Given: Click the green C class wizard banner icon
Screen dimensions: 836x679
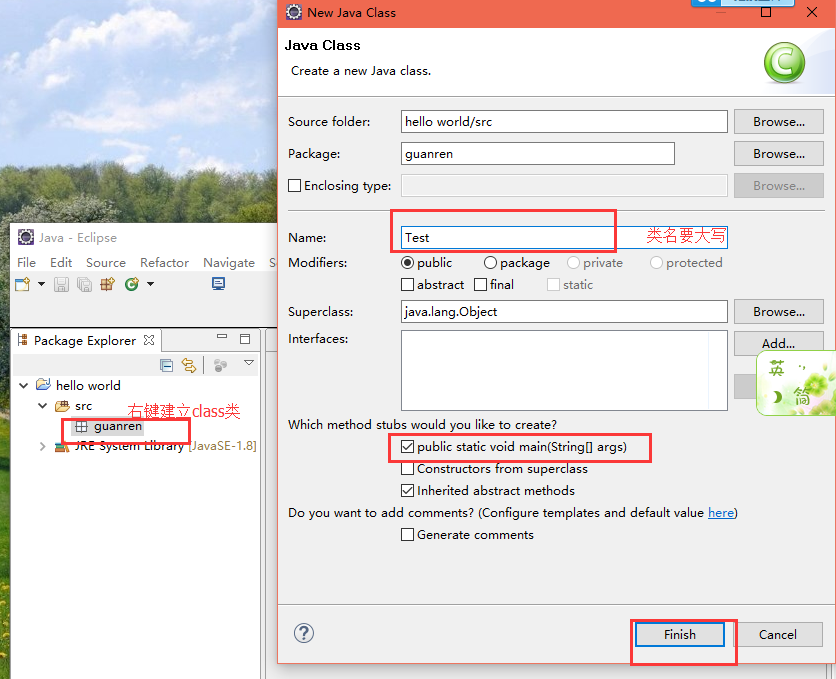Looking at the screenshot, I should (x=784, y=63).
